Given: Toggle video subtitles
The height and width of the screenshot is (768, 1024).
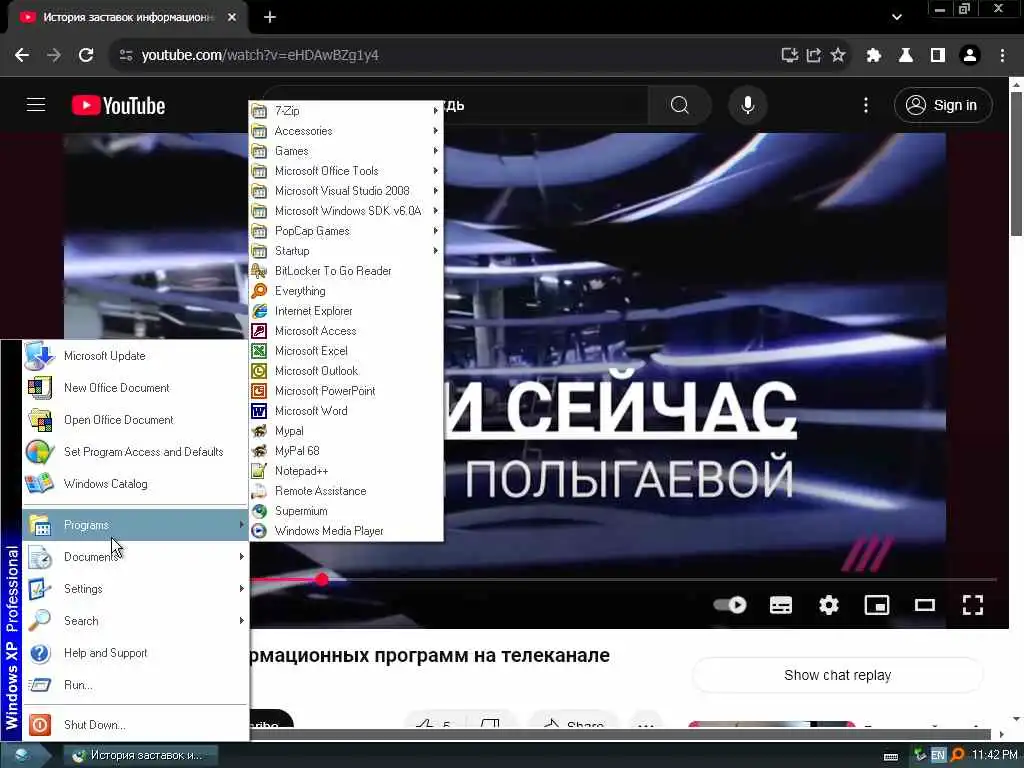Looking at the screenshot, I should (781, 605).
